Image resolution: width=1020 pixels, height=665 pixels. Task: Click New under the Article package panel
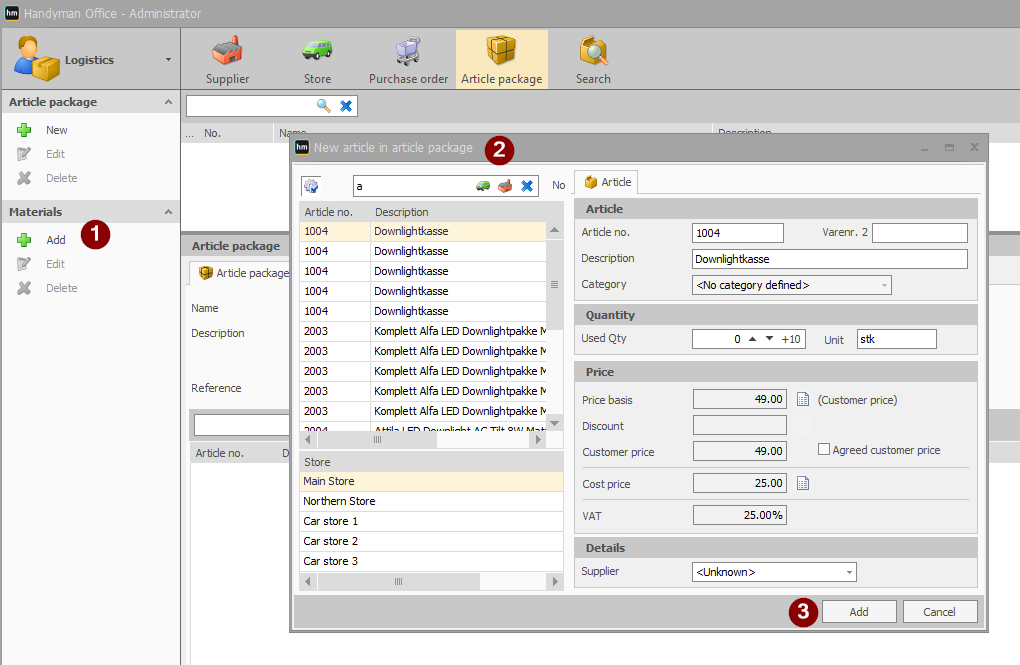(57, 130)
